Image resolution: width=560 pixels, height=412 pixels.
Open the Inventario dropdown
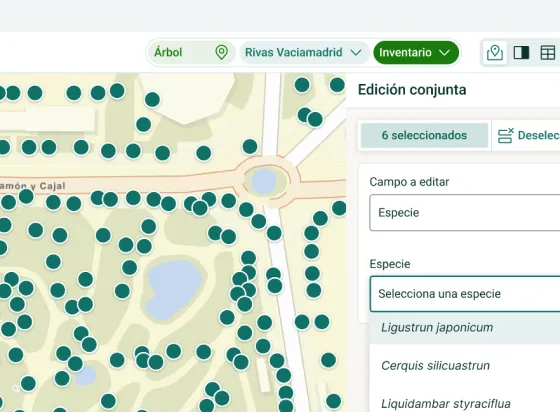click(416, 52)
